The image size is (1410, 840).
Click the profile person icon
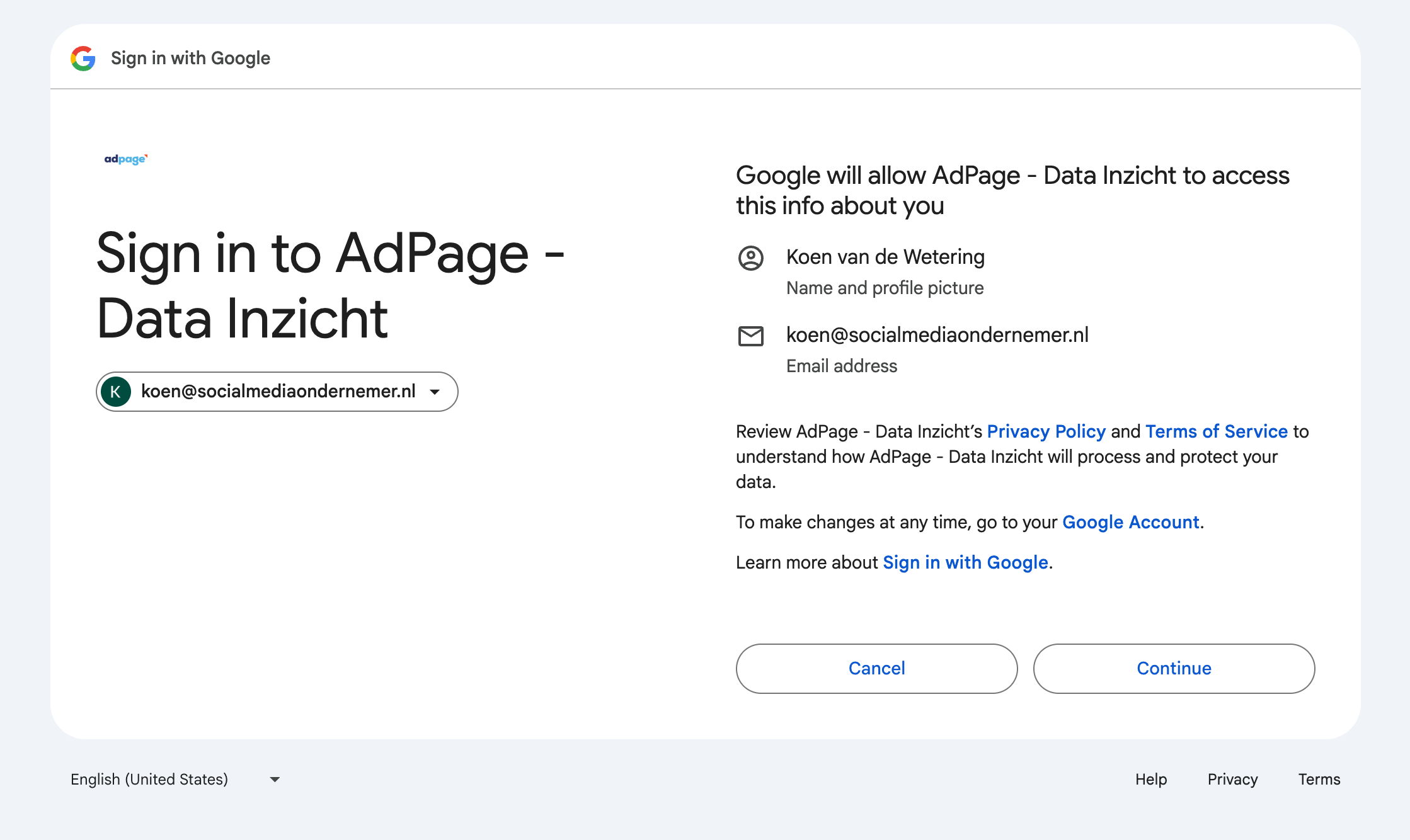(x=750, y=258)
